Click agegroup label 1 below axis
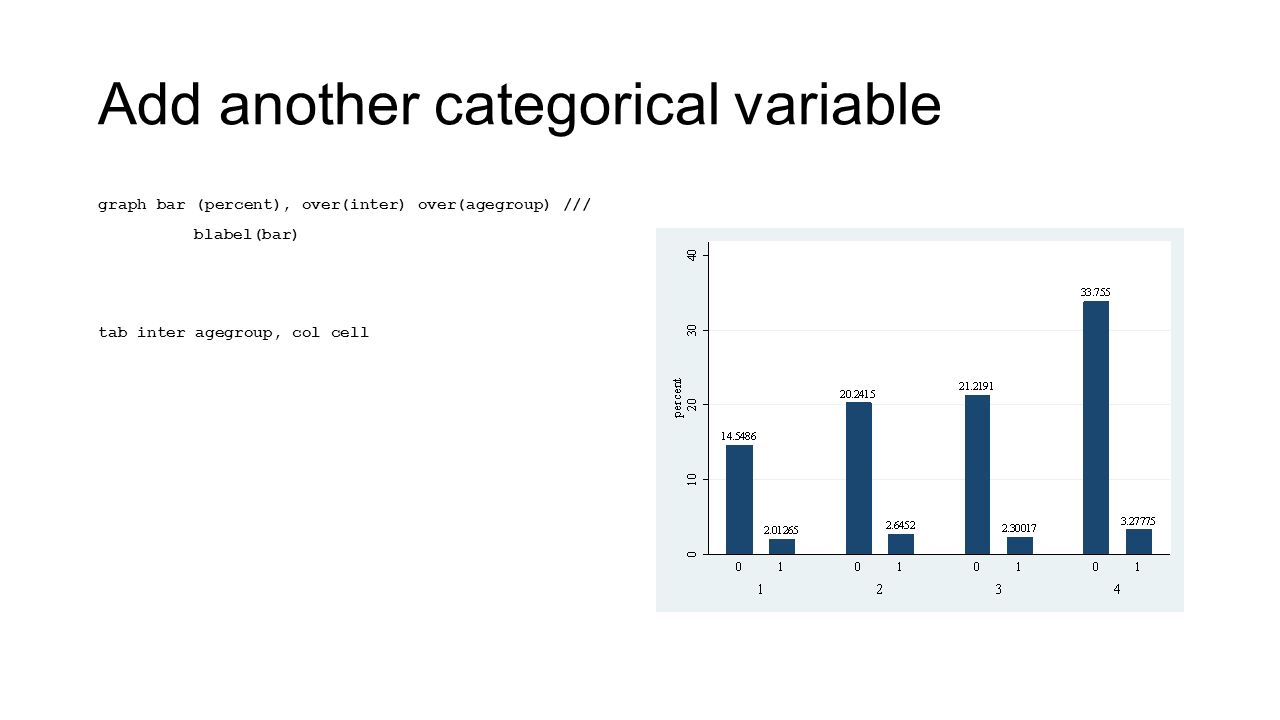The image size is (1280, 720). click(x=760, y=589)
